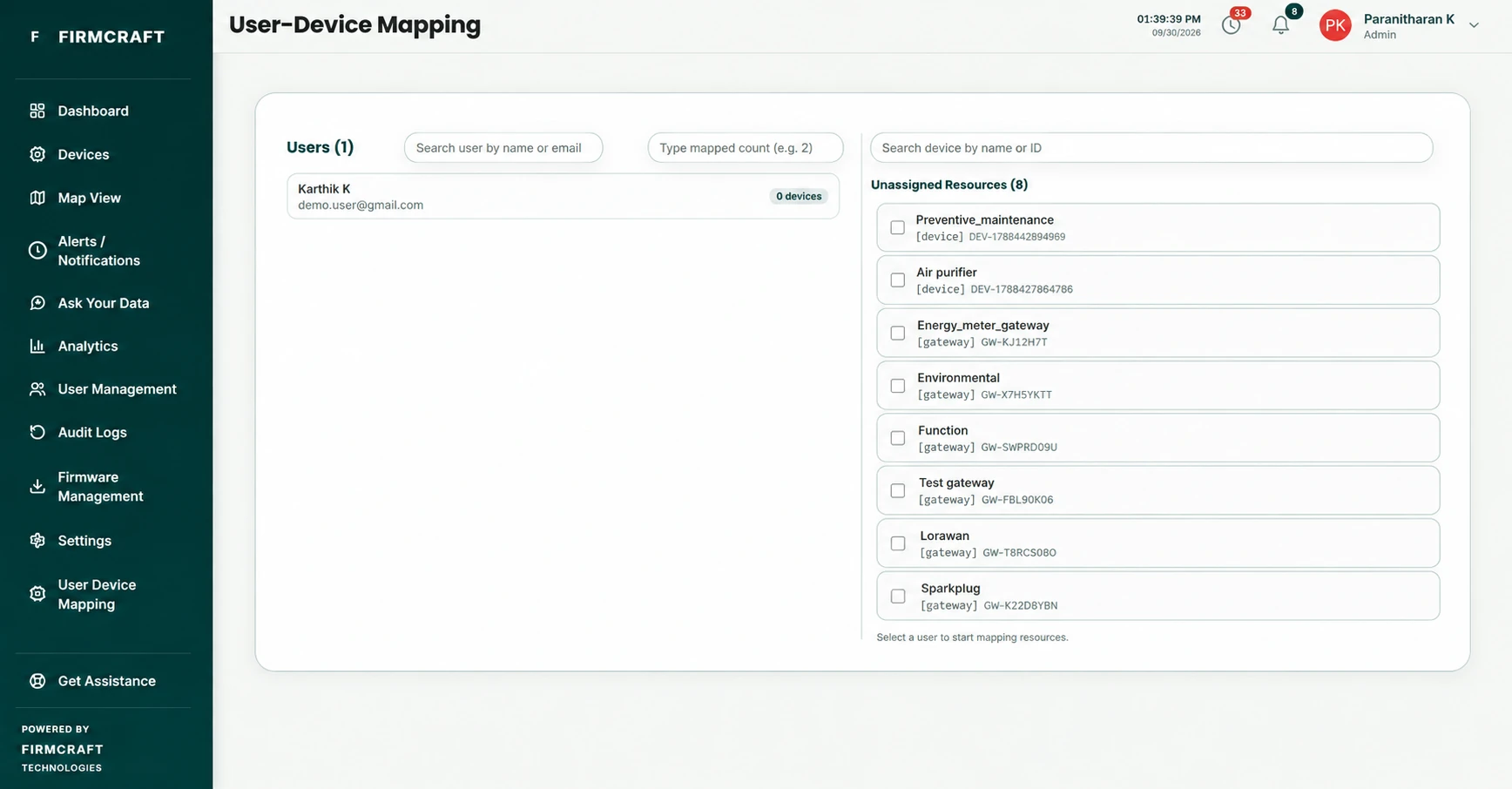Open Firmware Management menu item

click(x=103, y=487)
